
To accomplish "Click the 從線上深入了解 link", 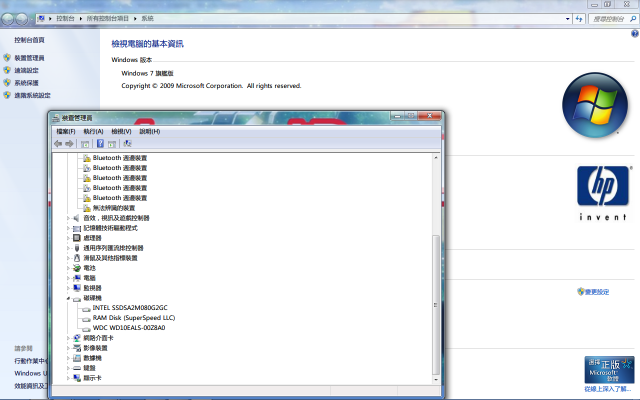I will 607,389.
